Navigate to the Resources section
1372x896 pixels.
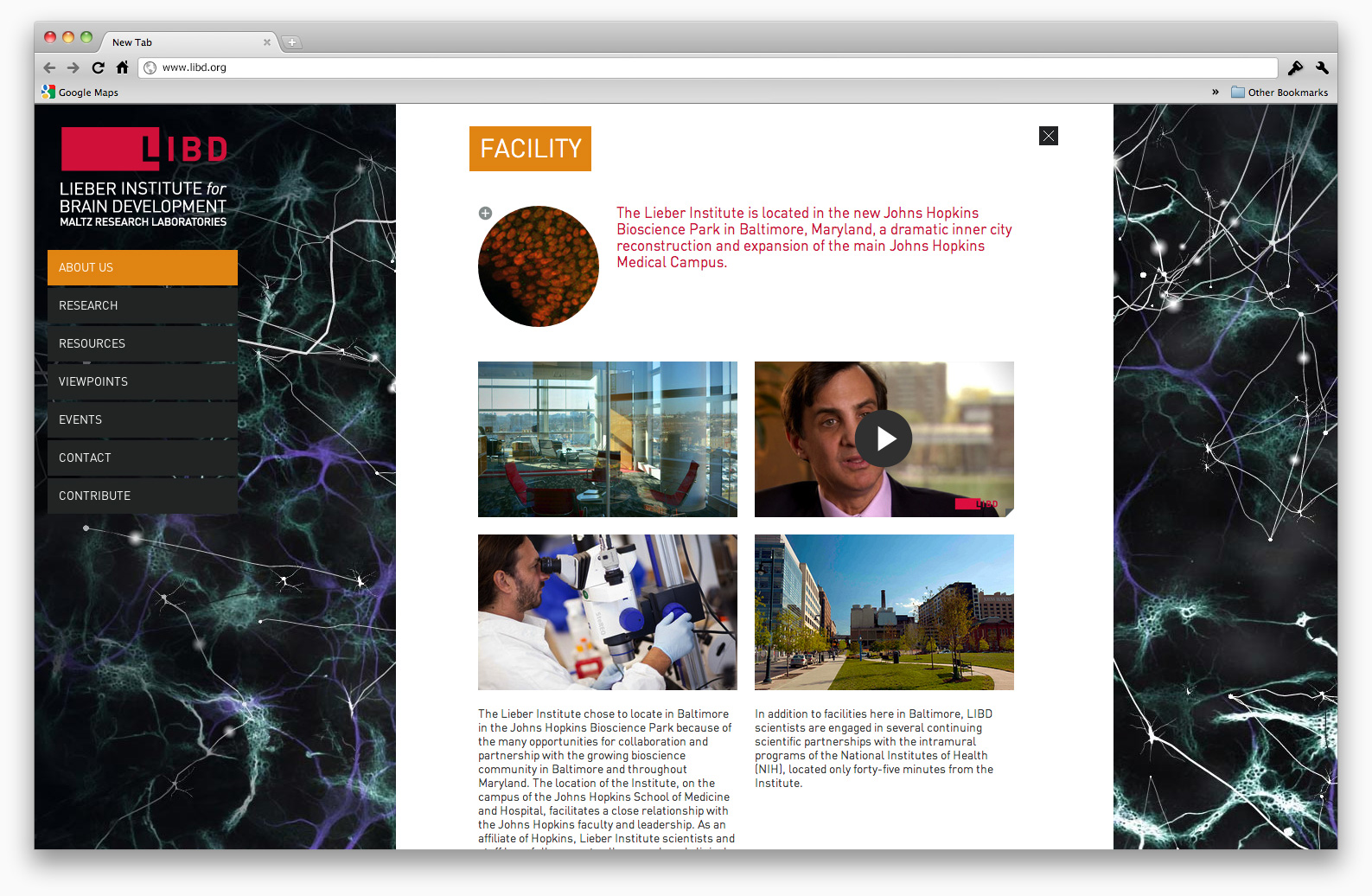pos(143,343)
